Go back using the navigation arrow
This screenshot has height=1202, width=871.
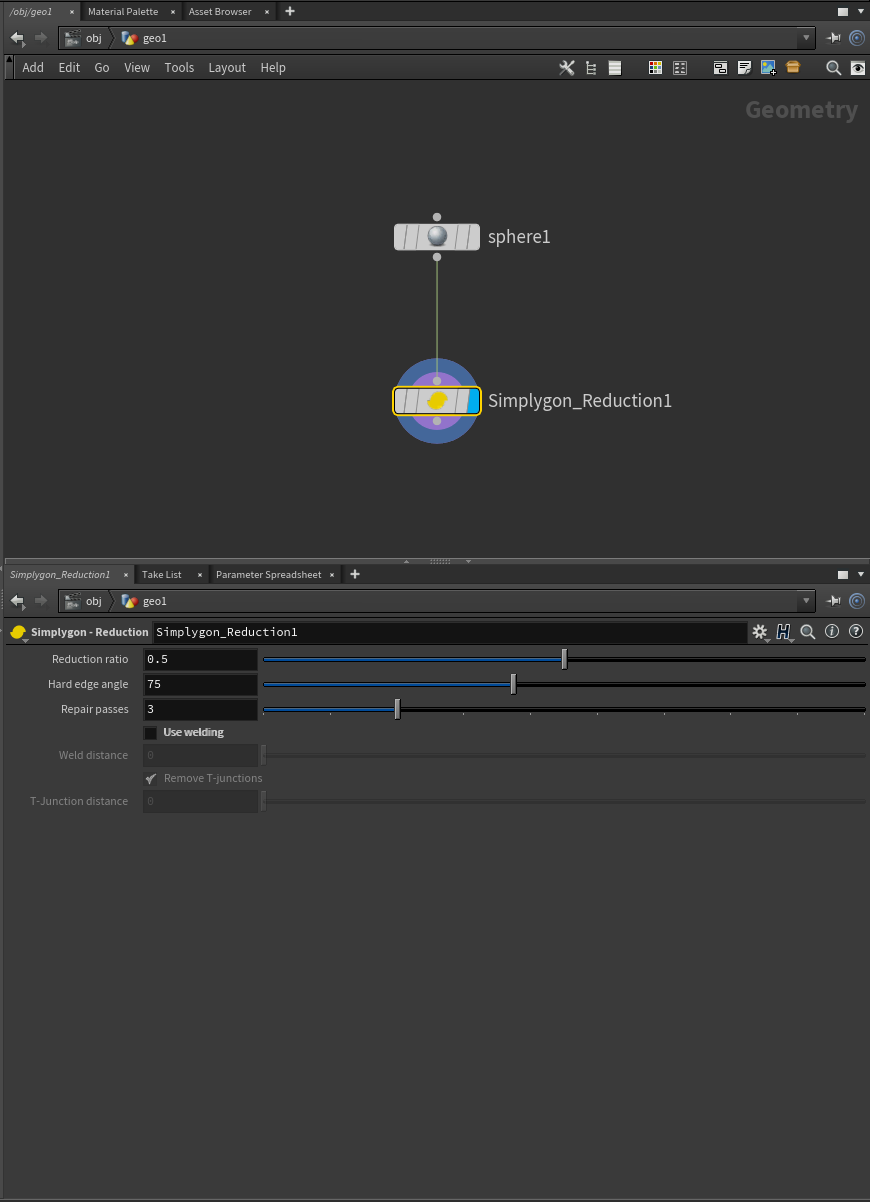tap(17, 37)
